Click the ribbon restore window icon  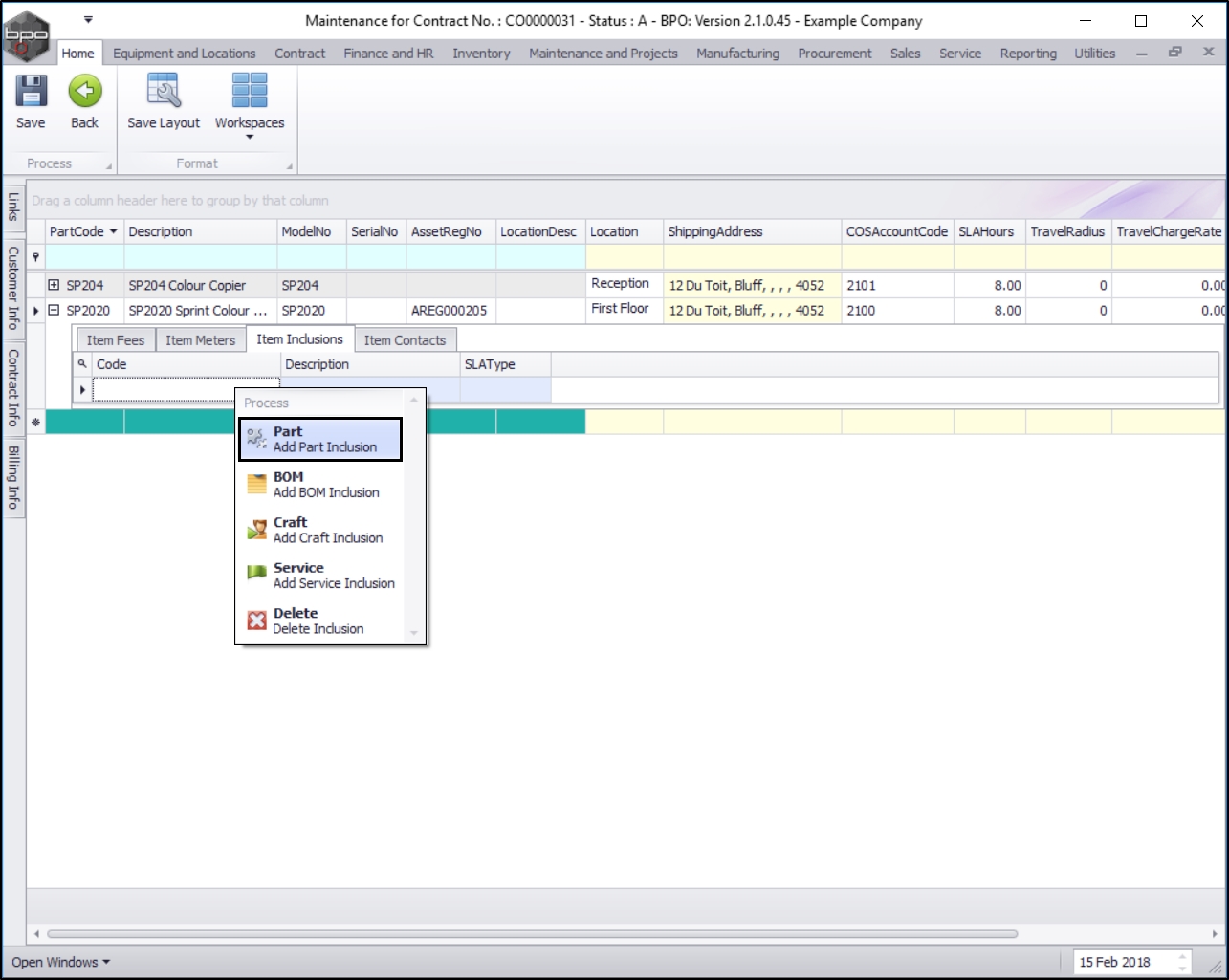(1175, 53)
